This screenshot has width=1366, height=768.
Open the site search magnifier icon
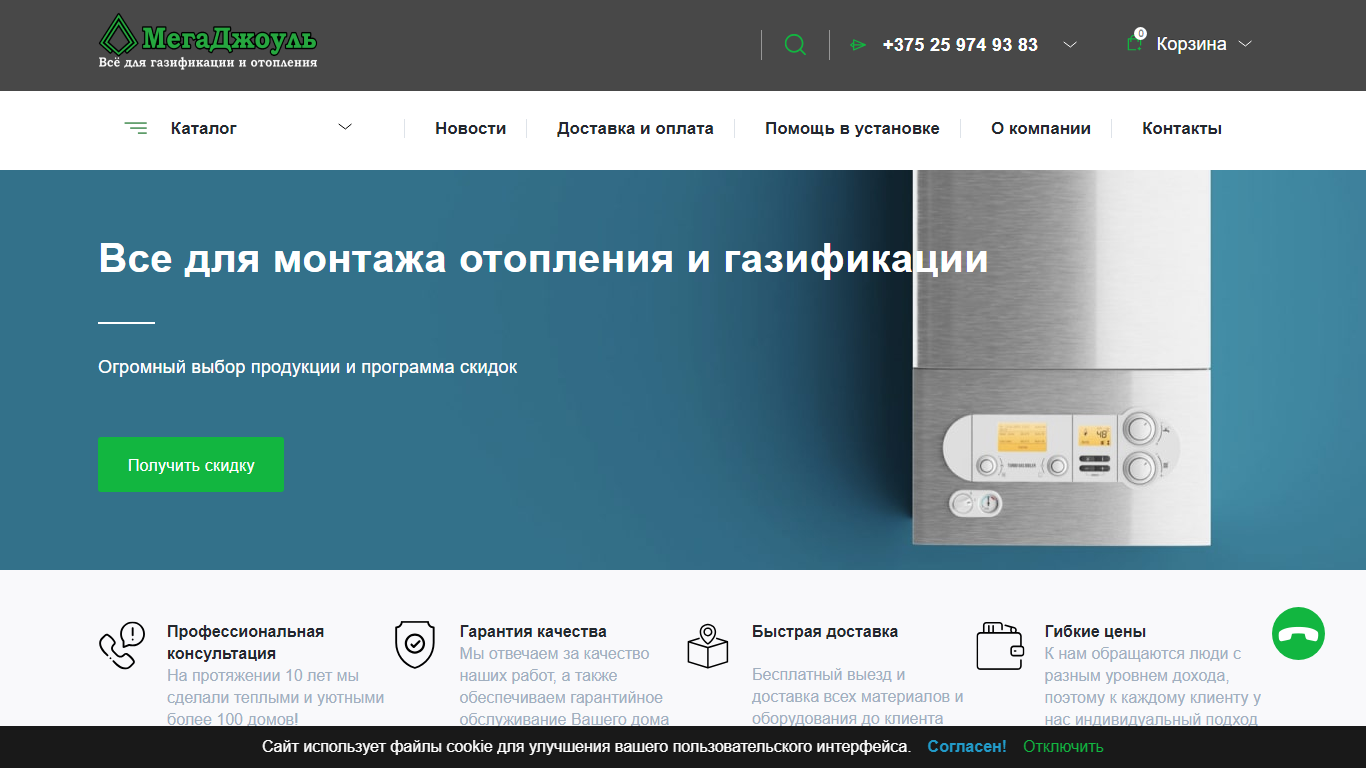(795, 45)
